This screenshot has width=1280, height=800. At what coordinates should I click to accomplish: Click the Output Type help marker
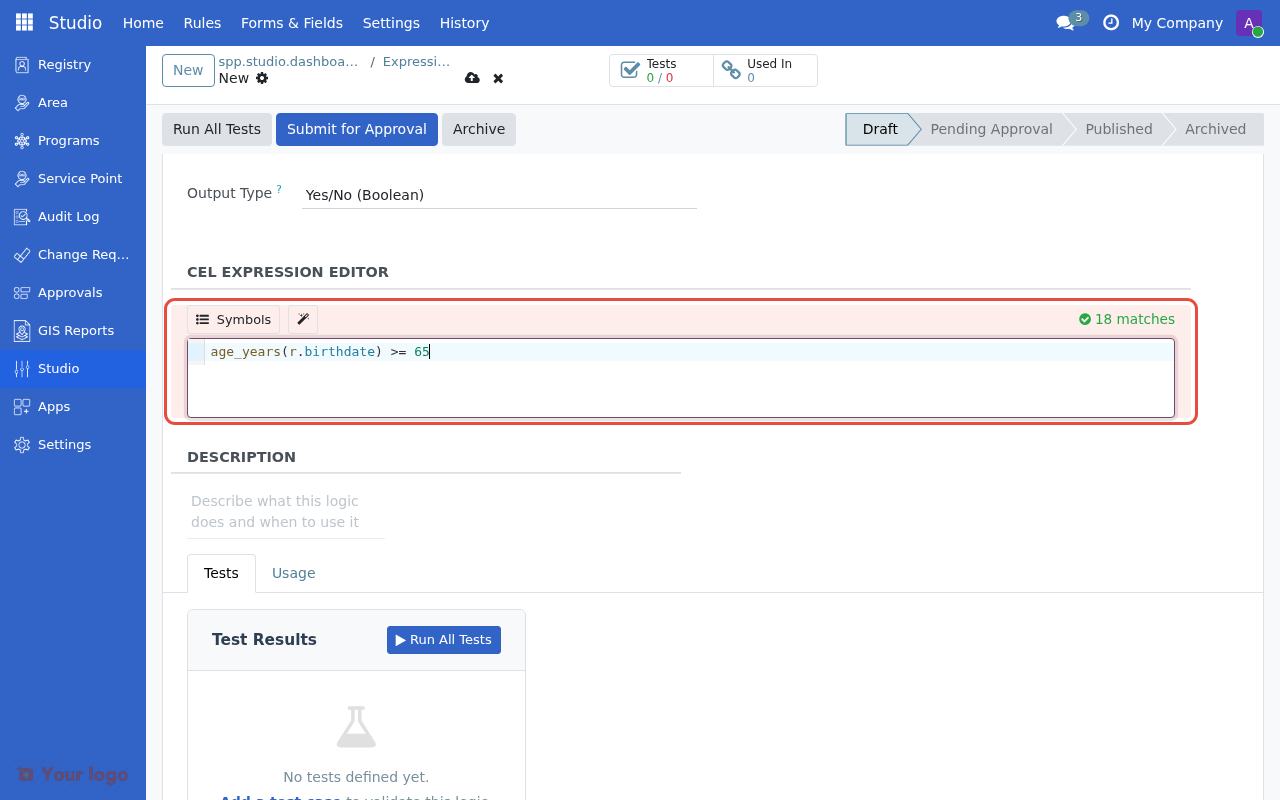pyautogui.click(x=278, y=187)
